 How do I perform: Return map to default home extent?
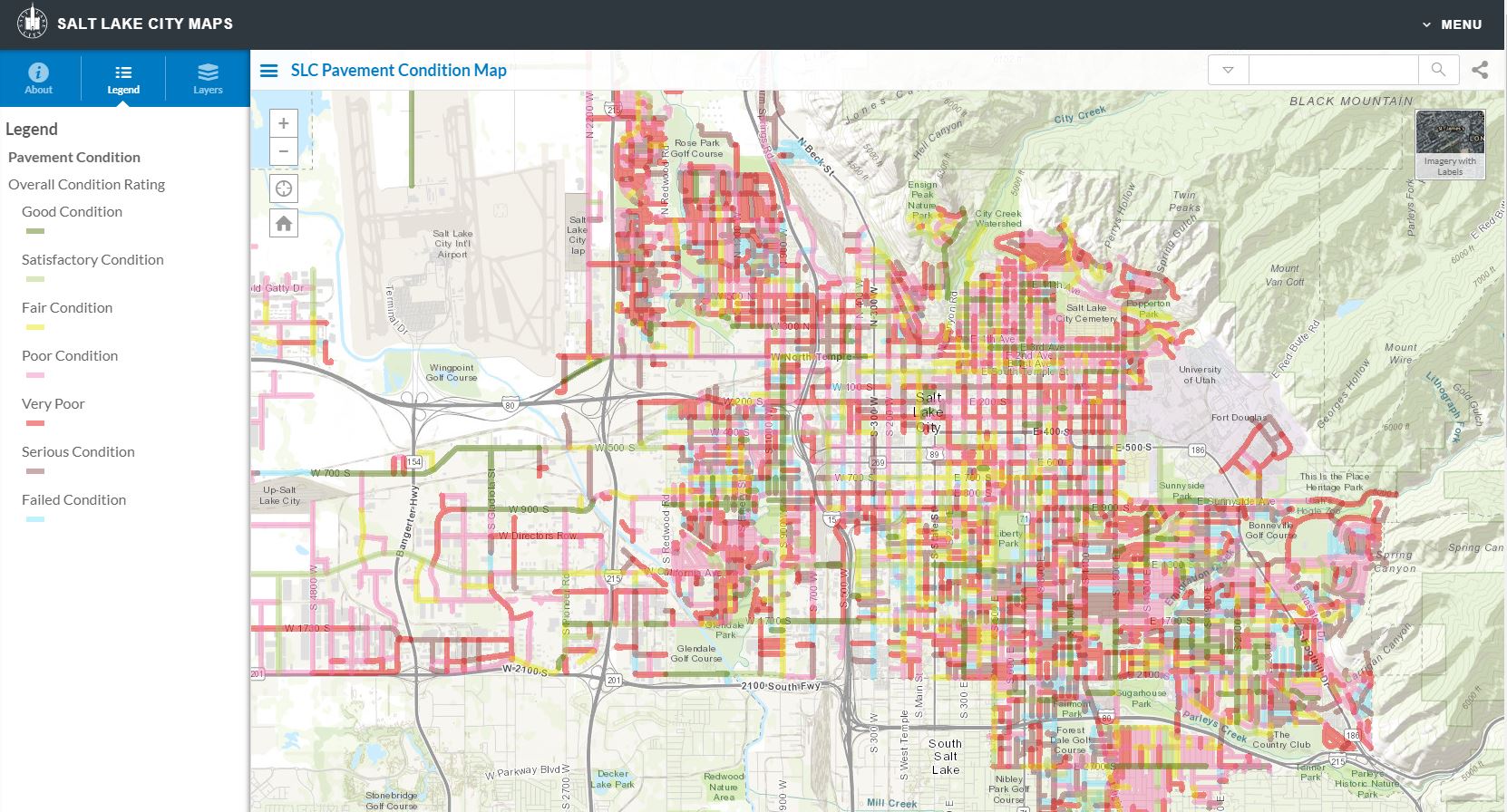(284, 224)
